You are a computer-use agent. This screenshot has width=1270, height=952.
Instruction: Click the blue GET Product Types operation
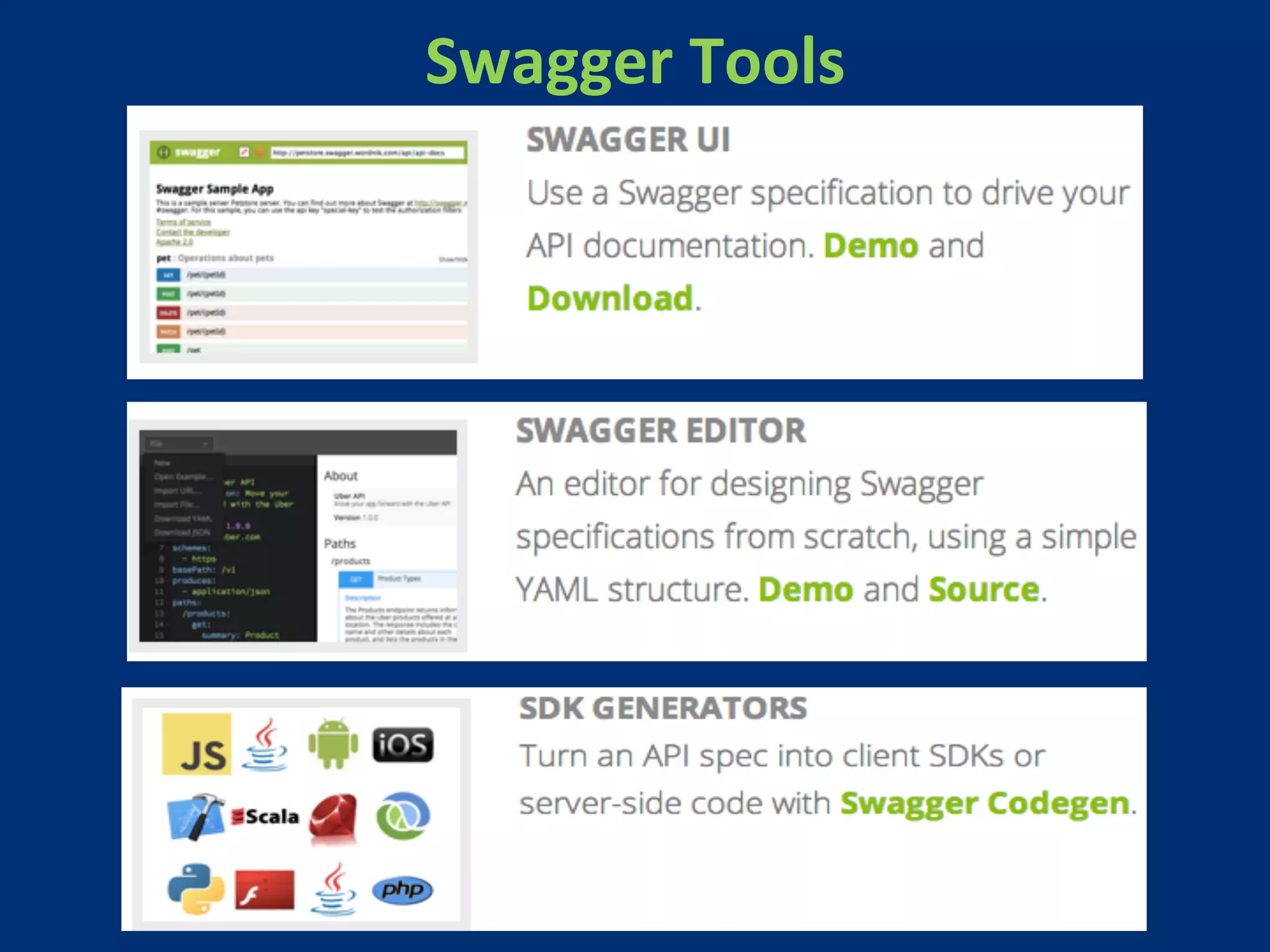(397, 579)
